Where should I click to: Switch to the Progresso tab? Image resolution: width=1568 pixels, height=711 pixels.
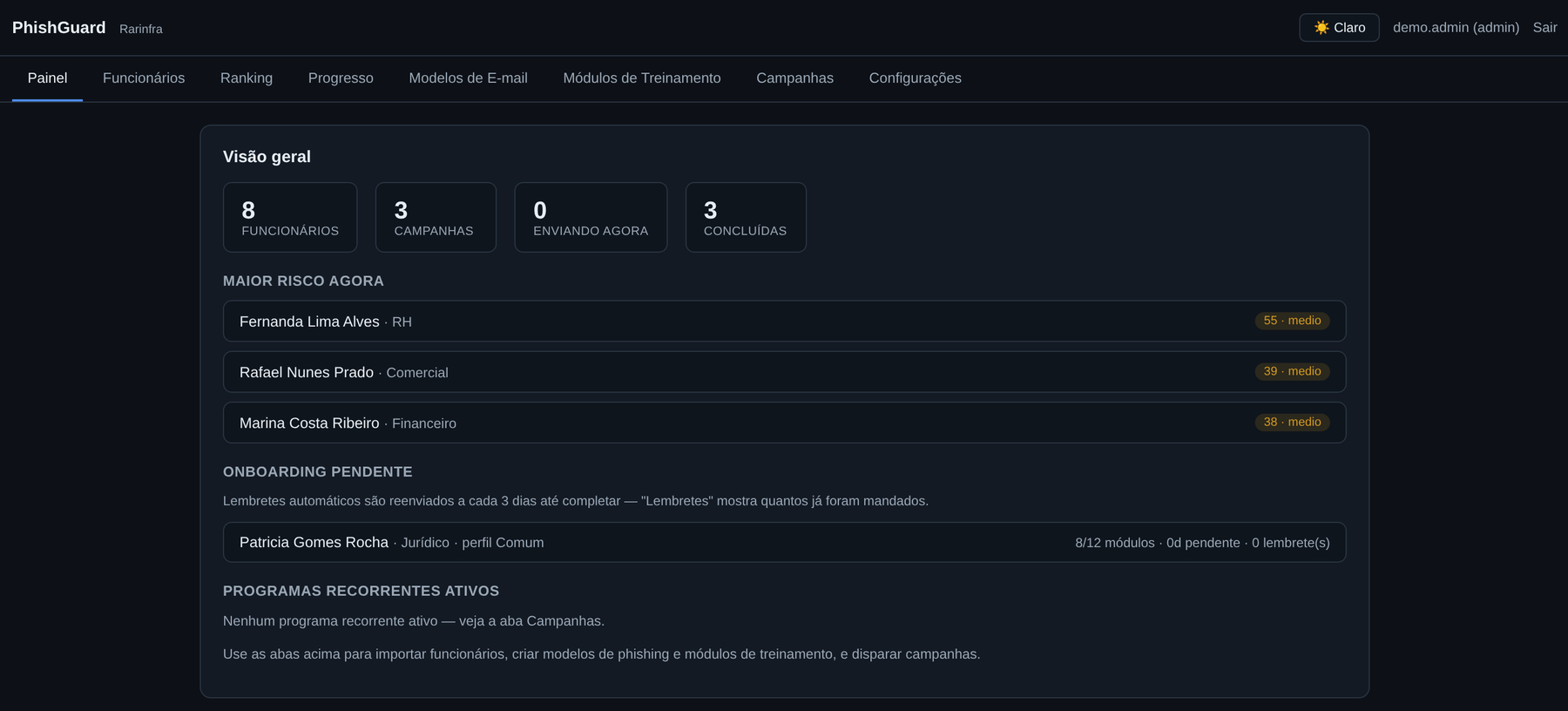(341, 78)
